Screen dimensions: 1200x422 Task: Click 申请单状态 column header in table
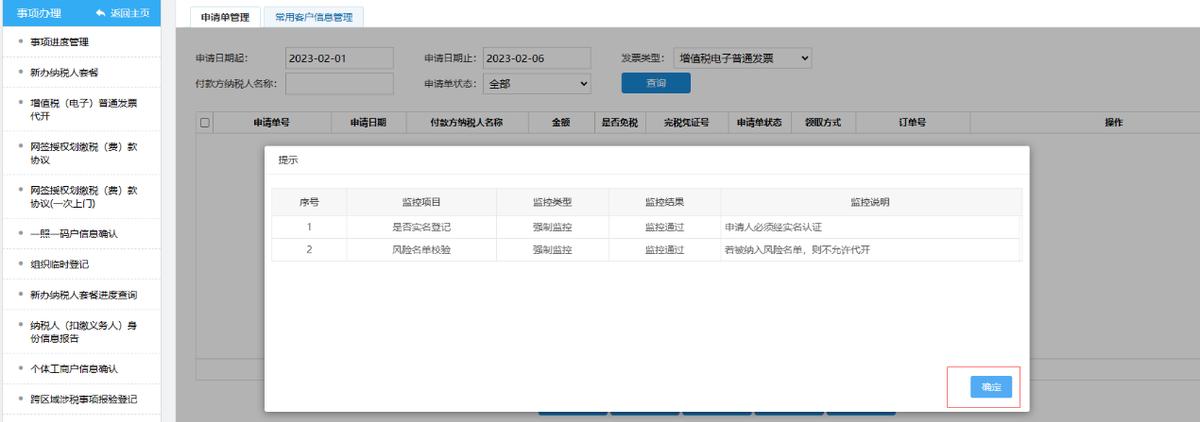pyautogui.click(x=760, y=122)
